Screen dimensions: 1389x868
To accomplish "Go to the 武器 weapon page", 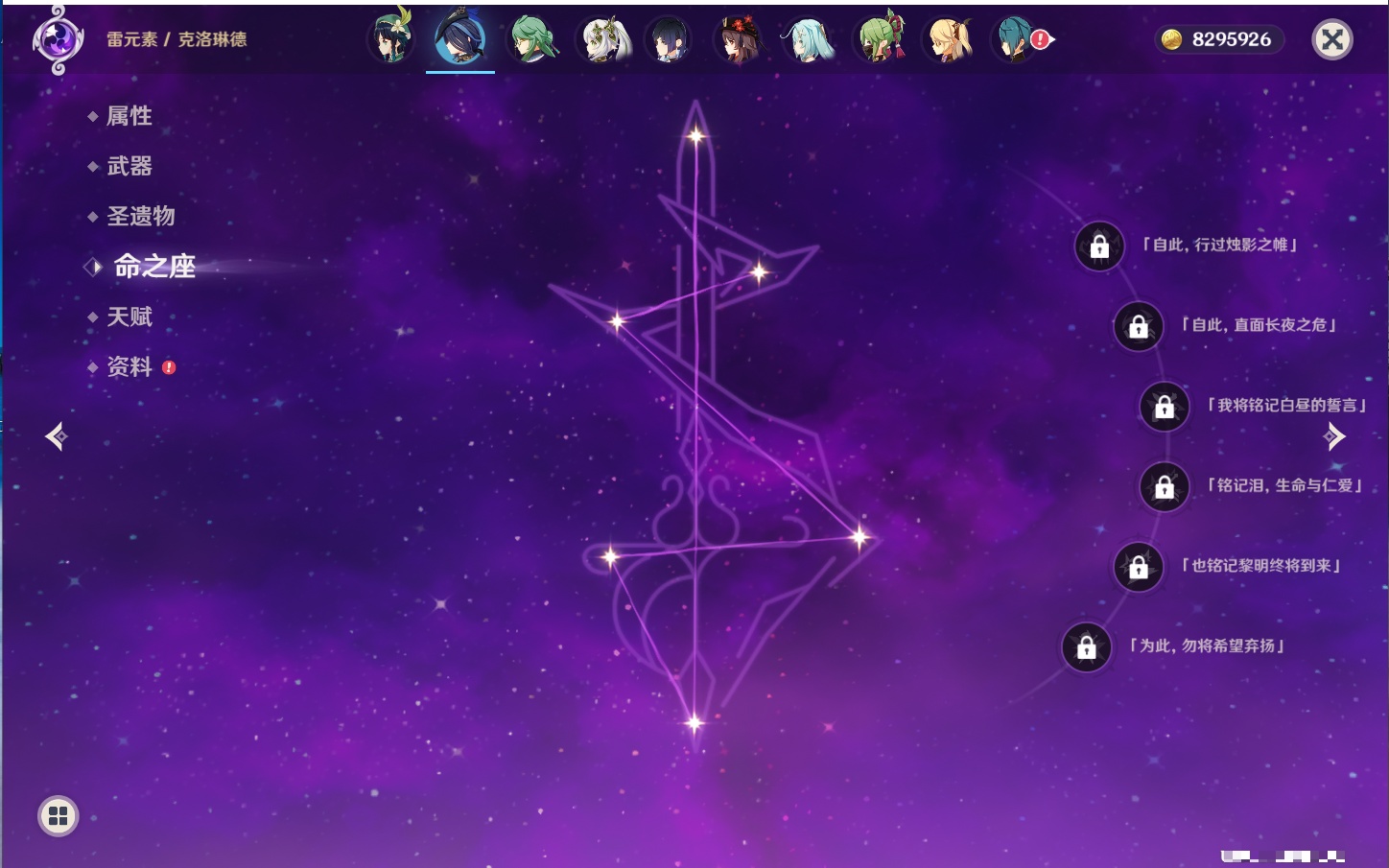I will point(129,166).
